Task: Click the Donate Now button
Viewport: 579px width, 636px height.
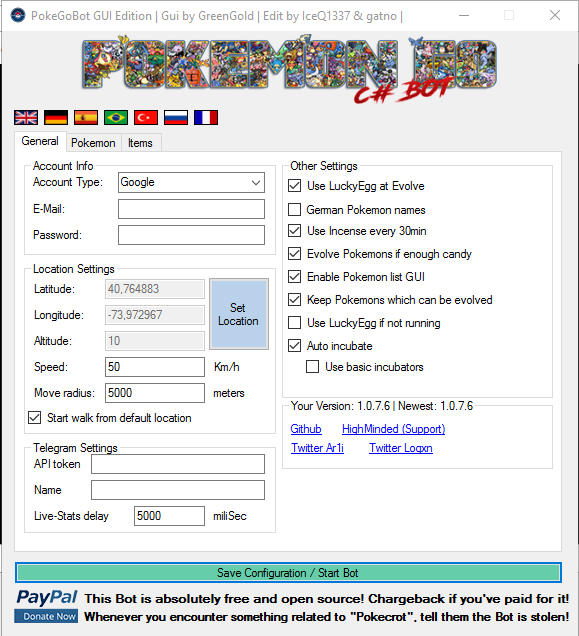Action: [46, 616]
